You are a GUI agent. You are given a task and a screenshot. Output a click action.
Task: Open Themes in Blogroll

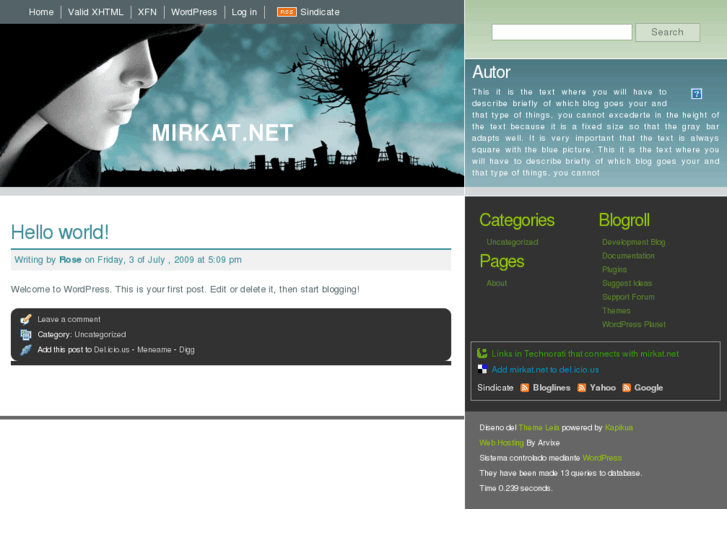coord(616,310)
